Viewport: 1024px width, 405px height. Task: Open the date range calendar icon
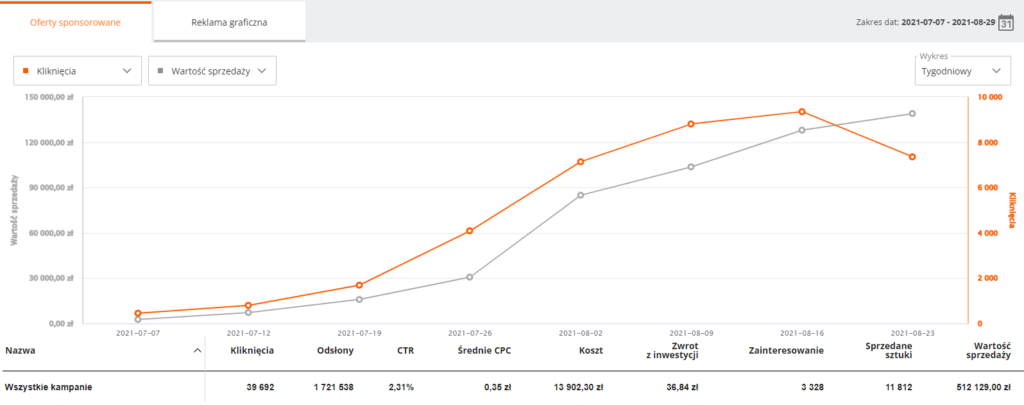point(1006,22)
